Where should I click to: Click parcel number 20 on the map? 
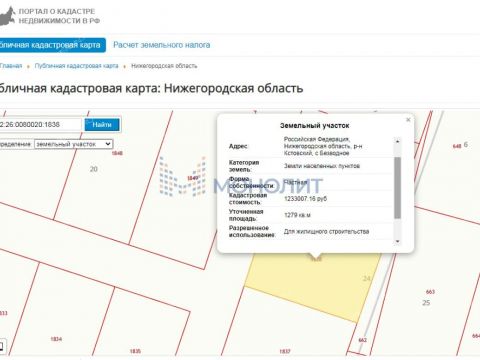coord(94,169)
